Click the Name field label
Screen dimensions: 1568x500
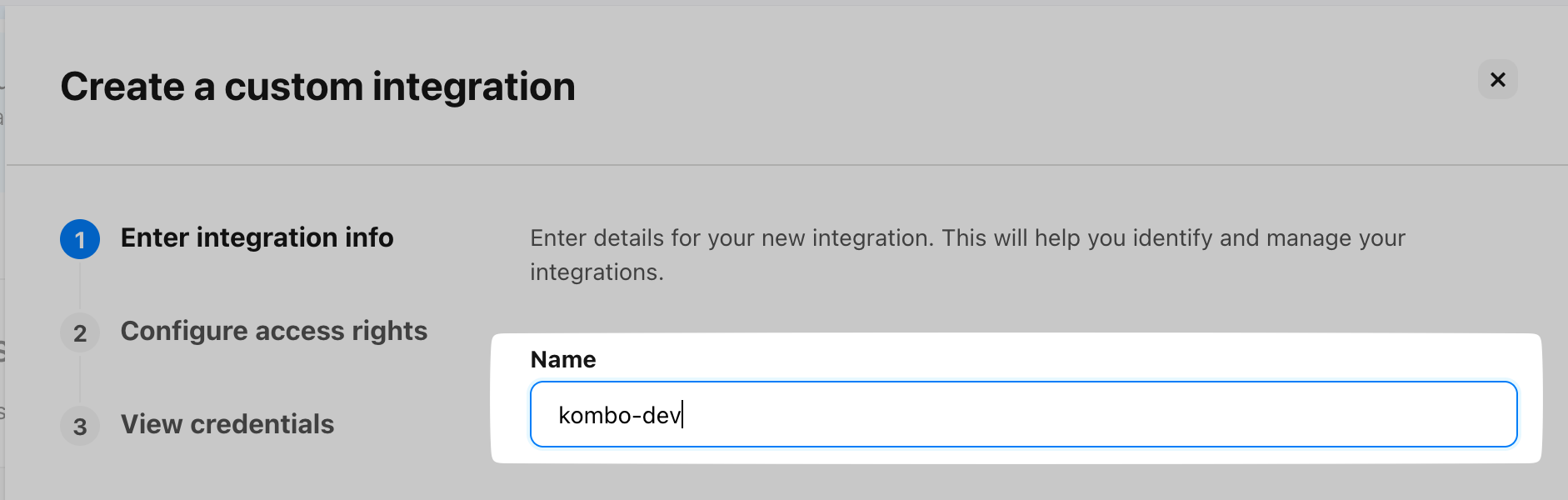(x=563, y=360)
